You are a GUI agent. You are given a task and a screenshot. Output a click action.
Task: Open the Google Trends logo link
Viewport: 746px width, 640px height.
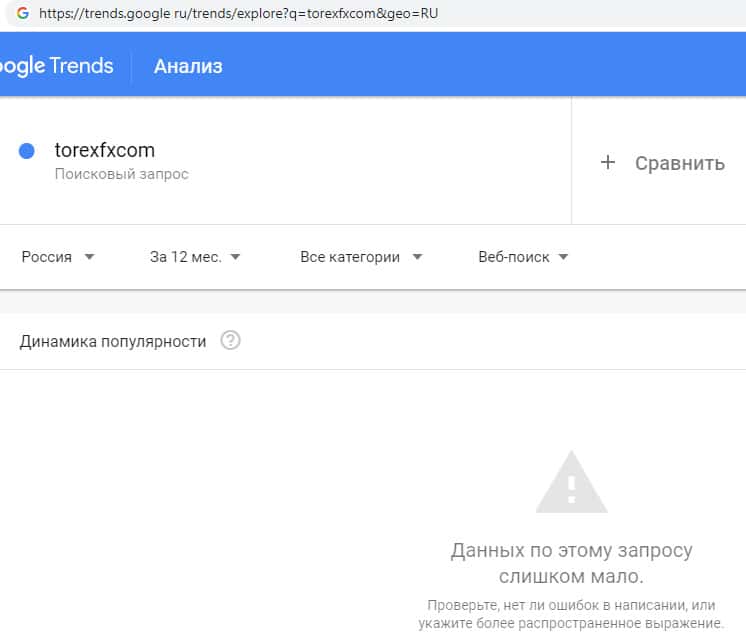coord(56,66)
